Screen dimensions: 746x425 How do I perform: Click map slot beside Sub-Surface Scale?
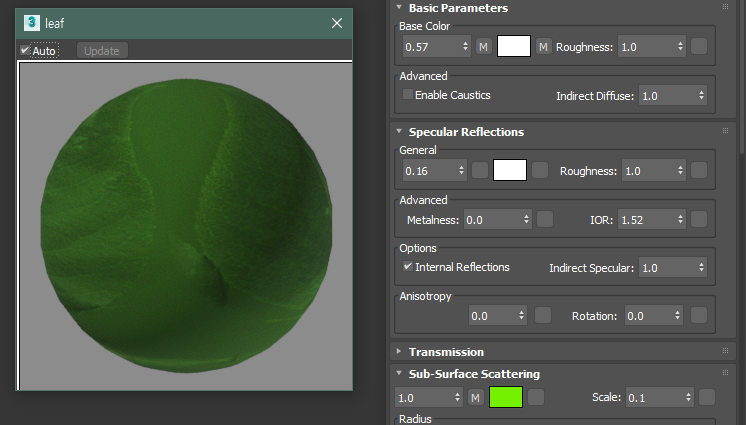pyautogui.click(x=707, y=398)
